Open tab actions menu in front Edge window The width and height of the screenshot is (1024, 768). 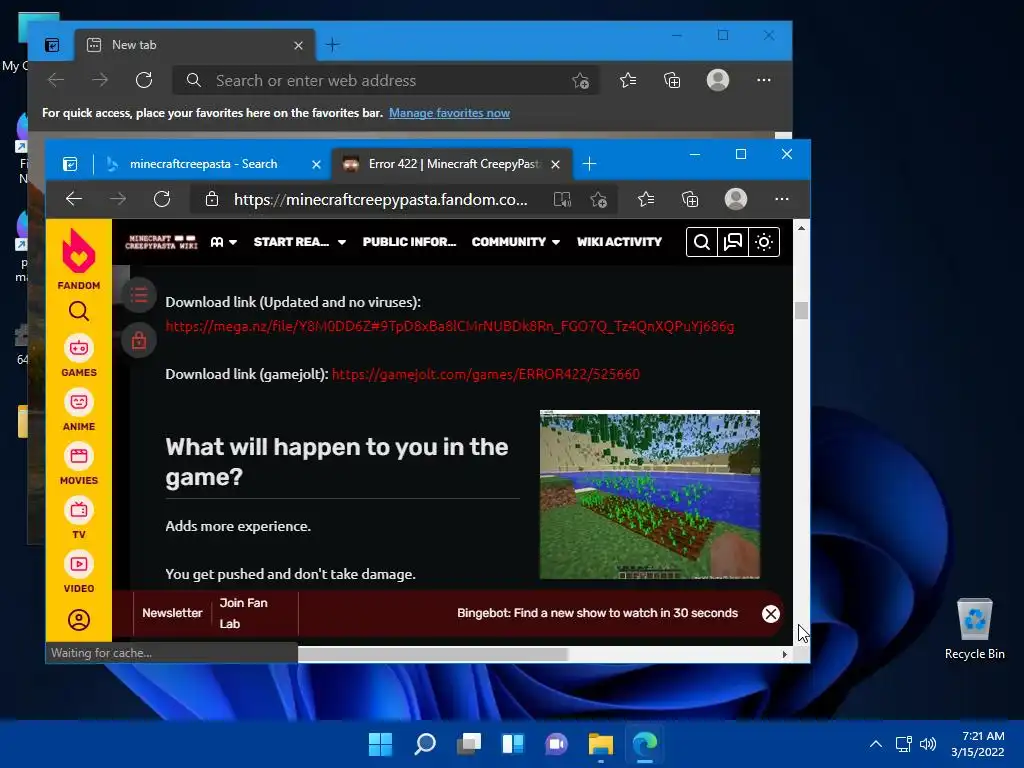[x=70, y=164]
